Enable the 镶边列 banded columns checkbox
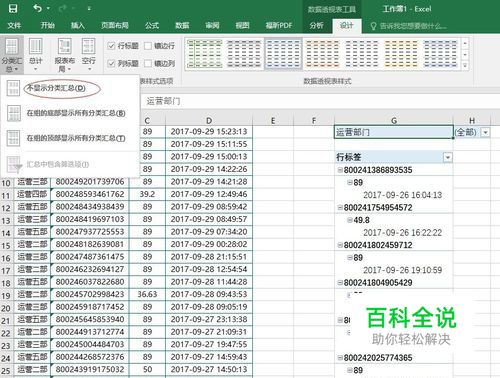The image size is (500, 378). click(x=148, y=63)
